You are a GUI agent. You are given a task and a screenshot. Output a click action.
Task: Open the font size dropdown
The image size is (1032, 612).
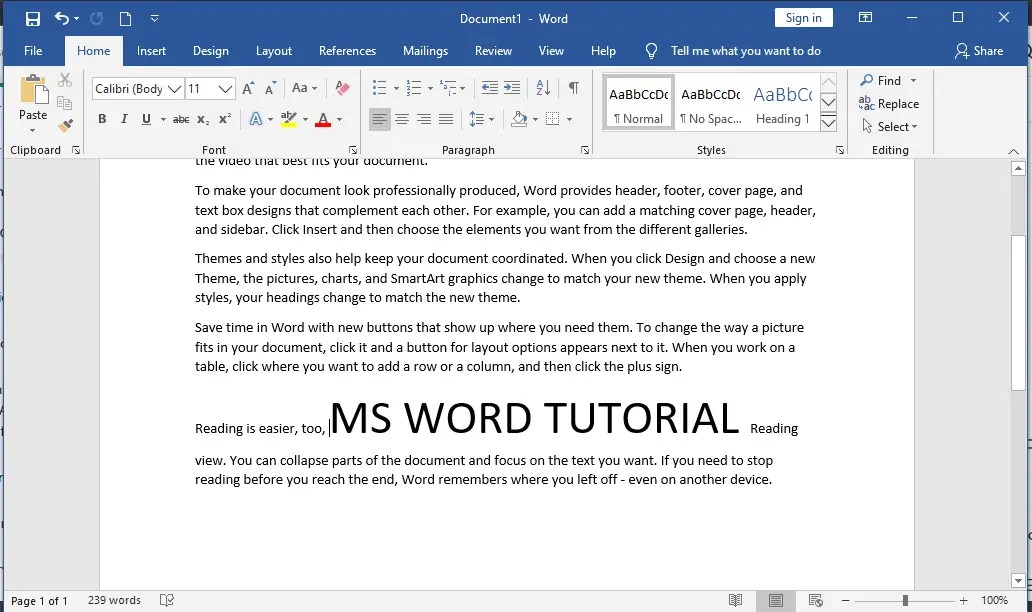click(226, 89)
